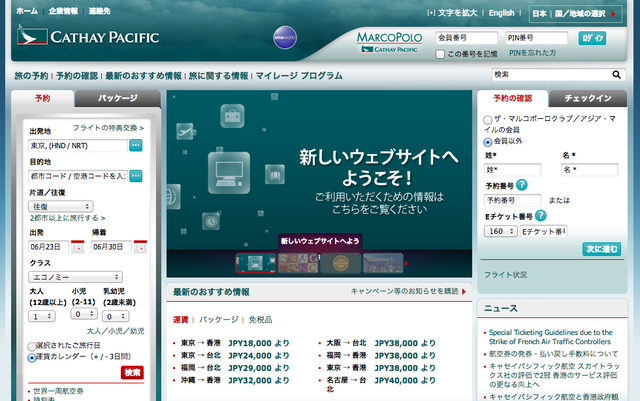Open 旅の予約 navigation menu

tap(31, 76)
